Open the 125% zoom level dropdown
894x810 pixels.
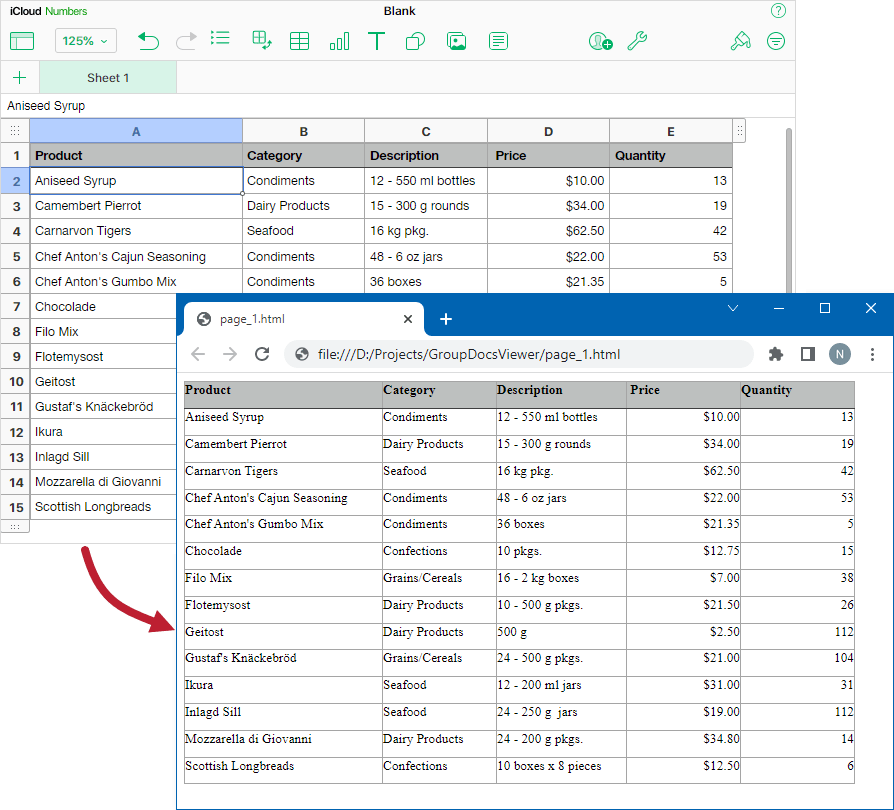coord(85,41)
